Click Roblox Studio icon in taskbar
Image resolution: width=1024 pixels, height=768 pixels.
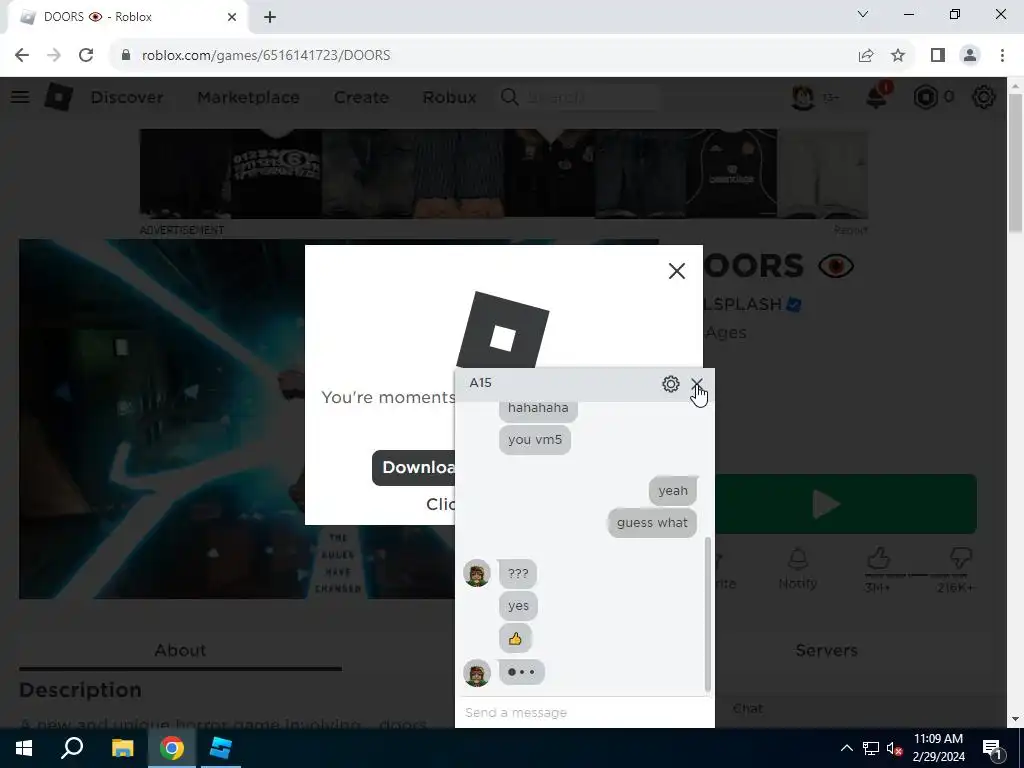click(x=221, y=748)
